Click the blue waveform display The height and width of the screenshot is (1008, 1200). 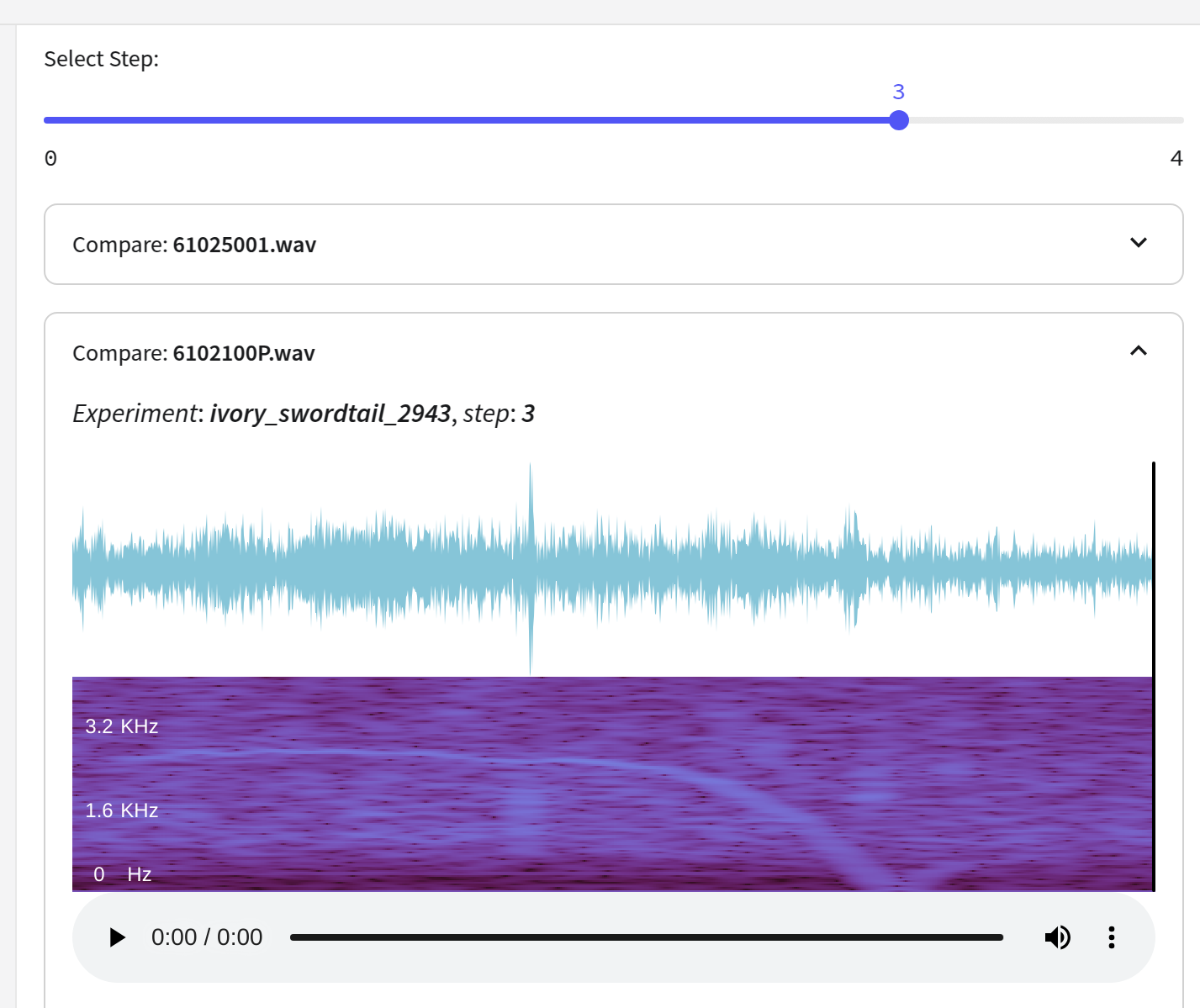612,569
